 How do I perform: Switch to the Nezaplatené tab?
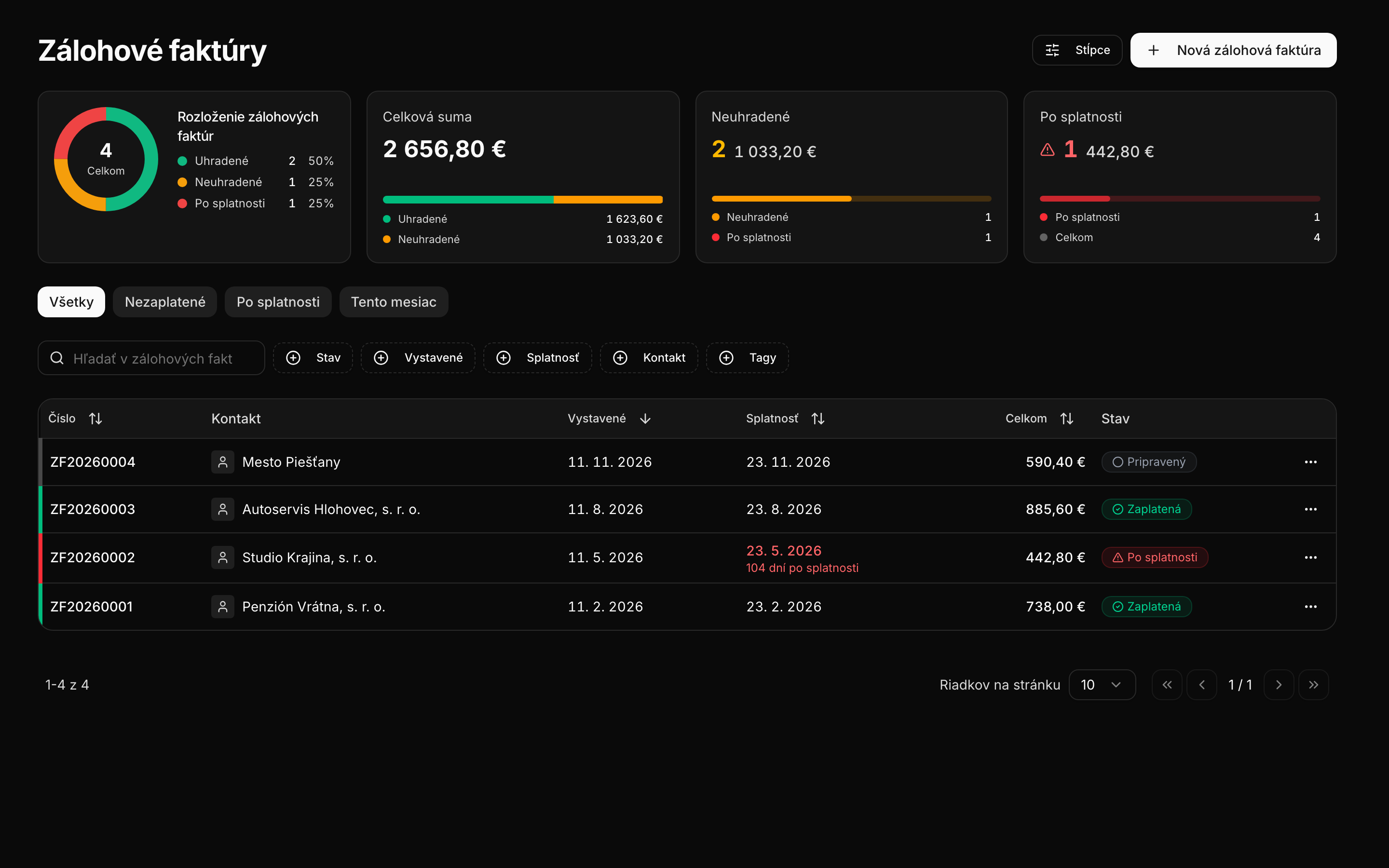(165, 302)
